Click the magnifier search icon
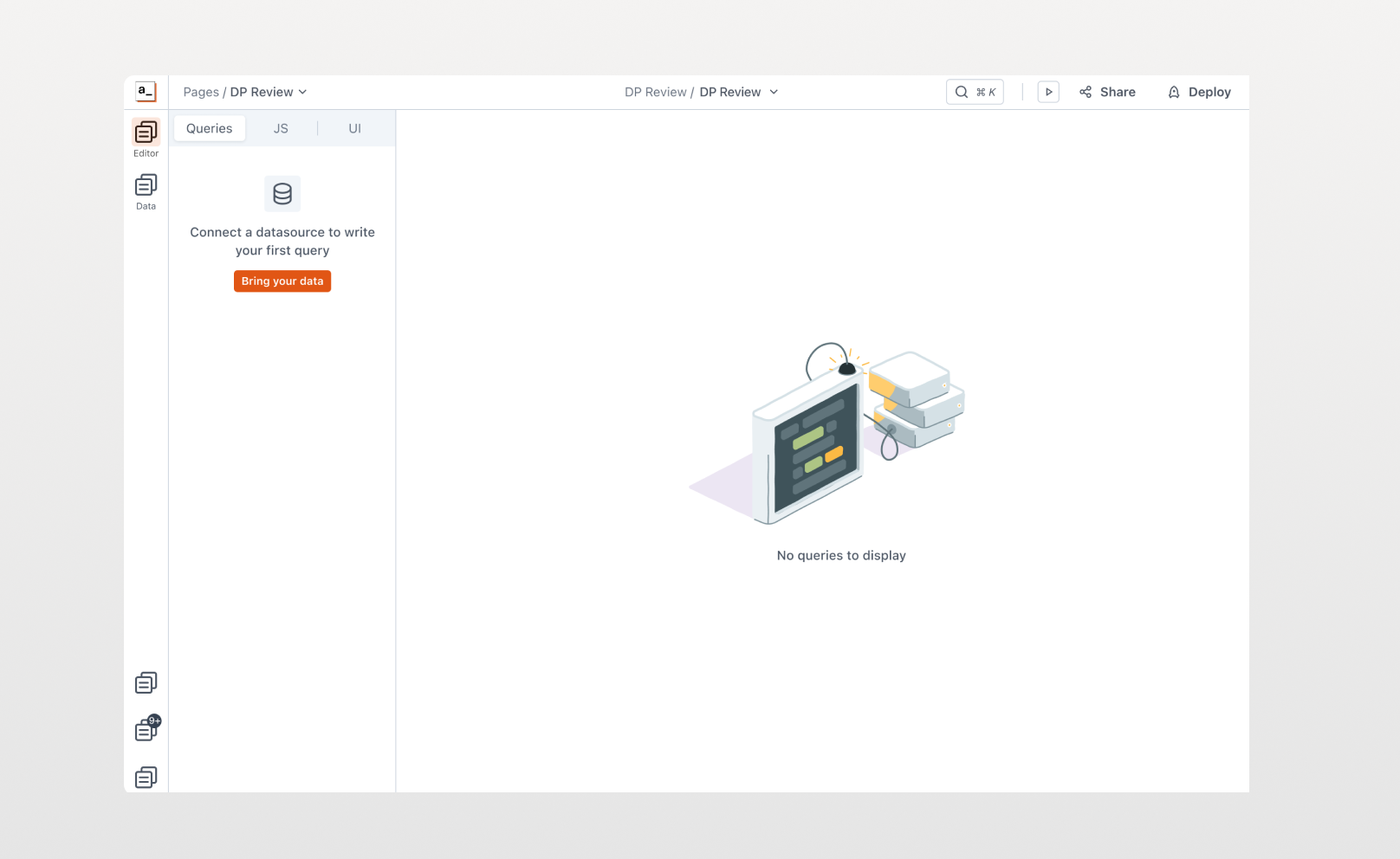Screen dimensions: 1400x859 pos(962,92)
